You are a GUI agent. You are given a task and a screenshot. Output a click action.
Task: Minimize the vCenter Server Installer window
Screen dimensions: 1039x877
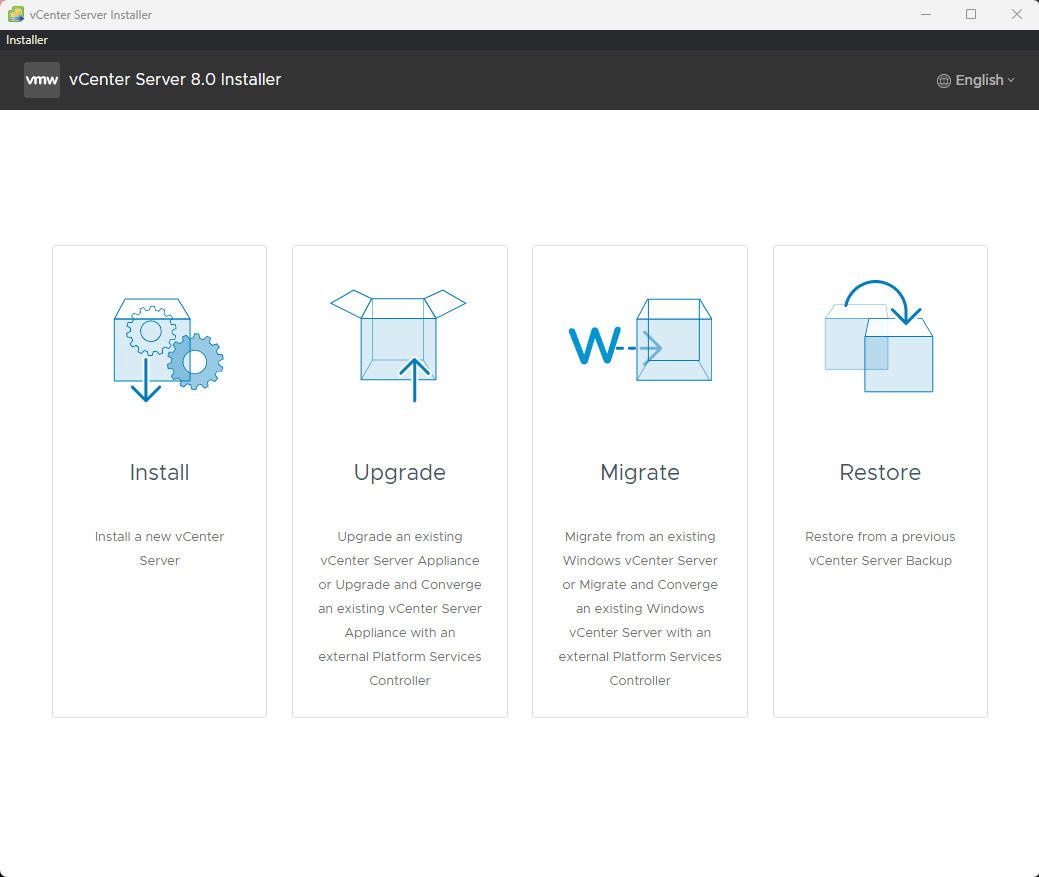[x=926, y=15]
